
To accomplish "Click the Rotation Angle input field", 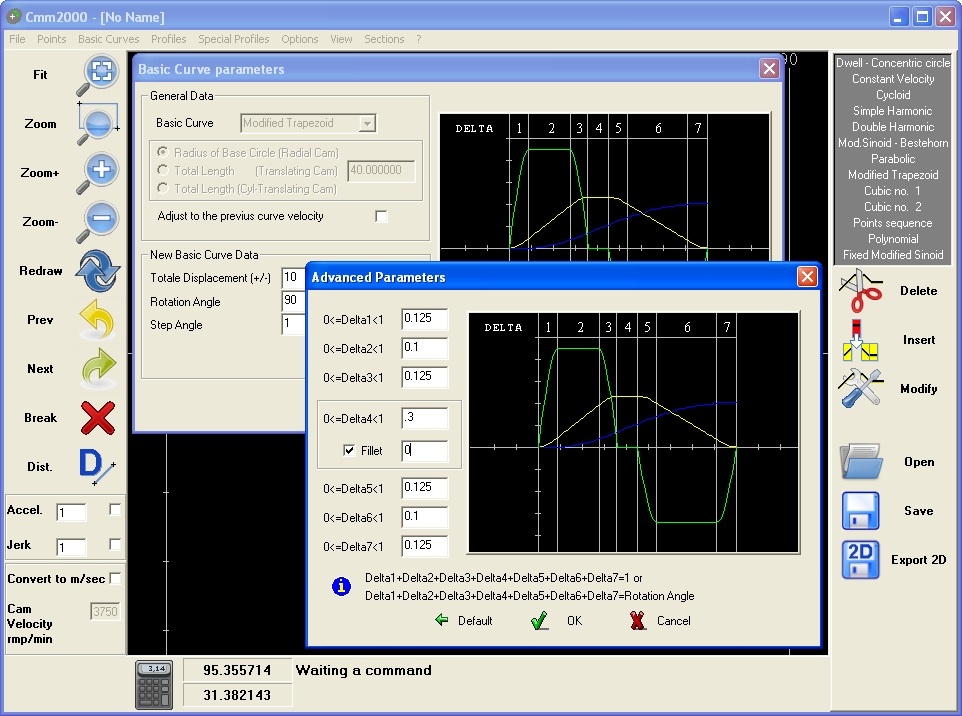I will (x=293, y=301).
